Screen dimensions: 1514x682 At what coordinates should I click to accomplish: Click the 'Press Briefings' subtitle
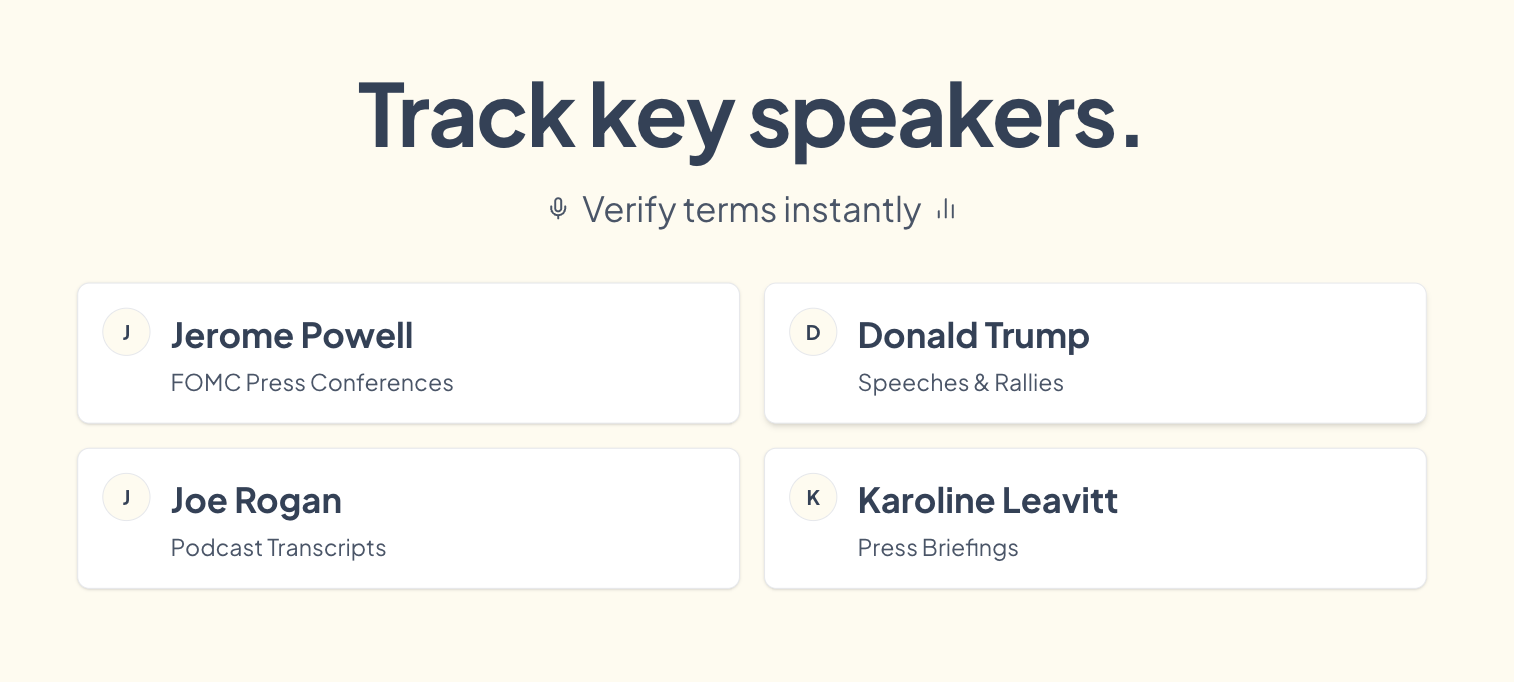point(938,548)
